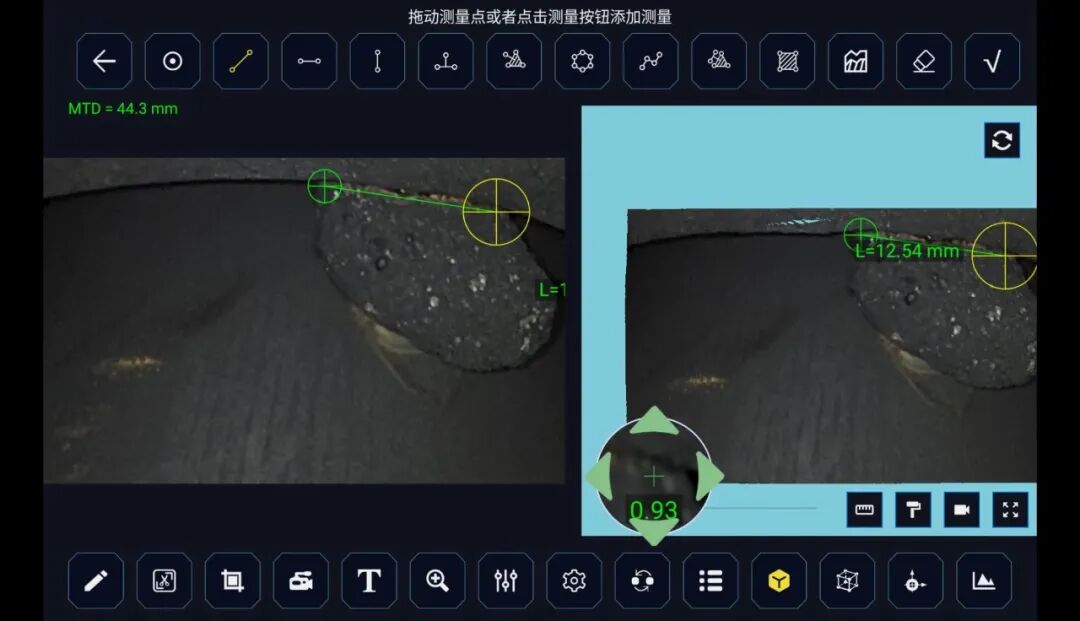Viewport: 1080px width, 621px height.
Task: Choose the point-to-line measurement tool
Action: tap(446, 61)
